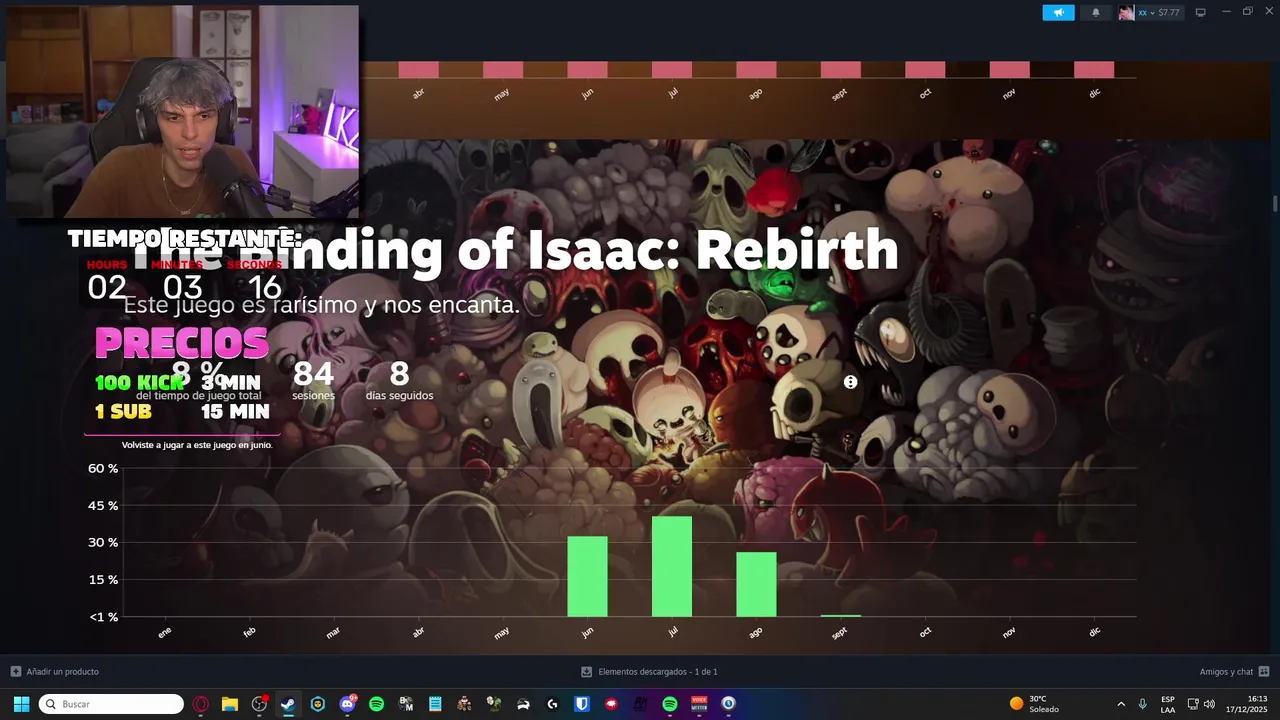Click the downloads icon in Steam footer
Image resolution: width=1280 pixels, height=720 pixels.
(x=587, y=672)
